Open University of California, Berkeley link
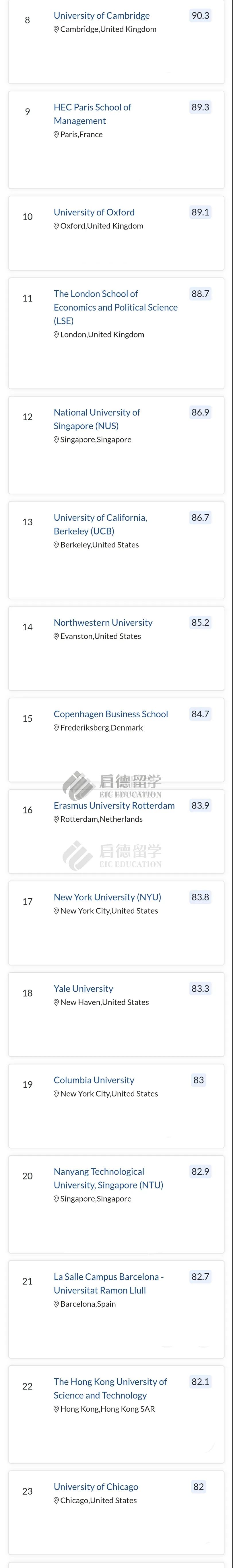 100,524
